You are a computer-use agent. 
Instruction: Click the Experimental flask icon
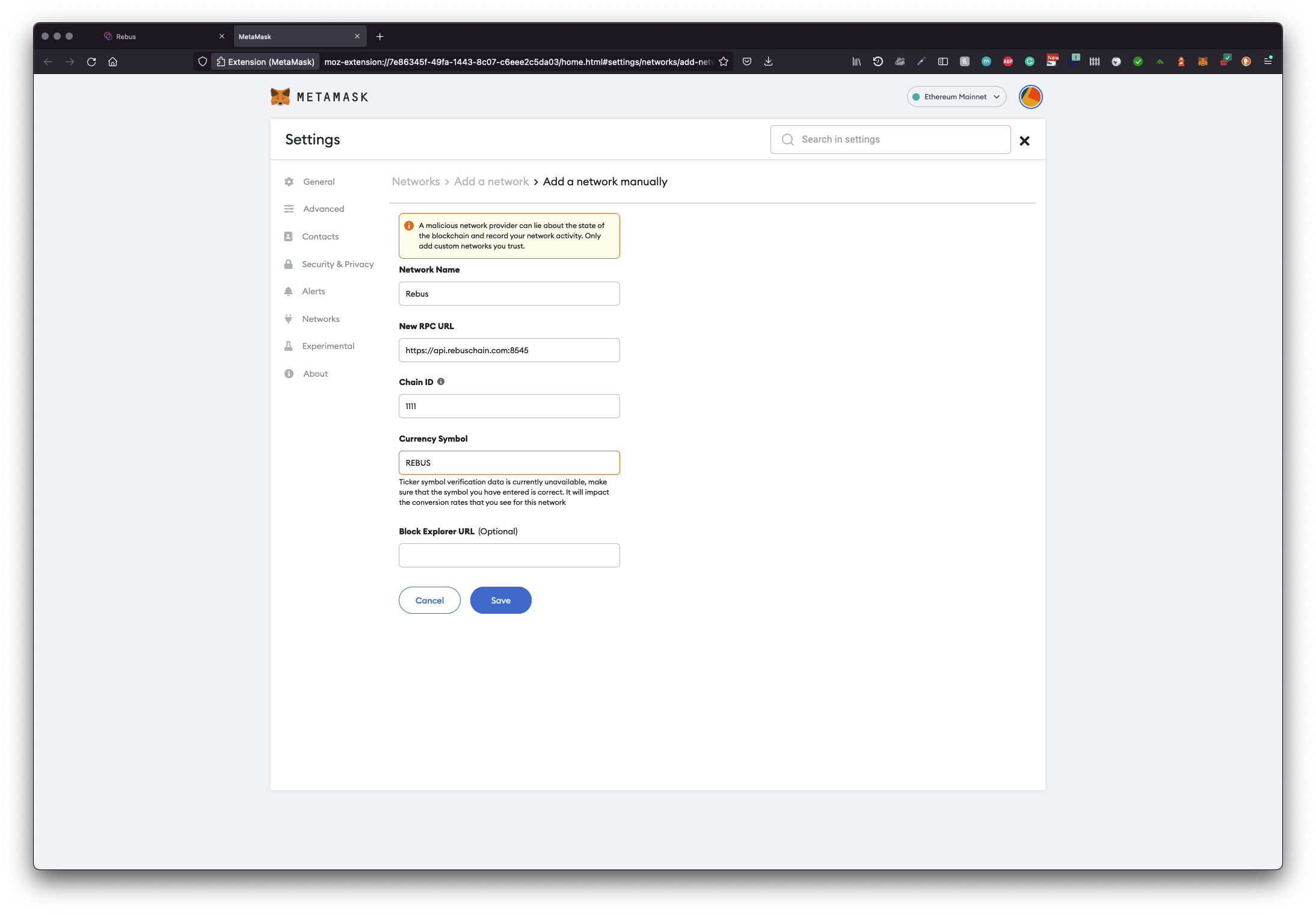[x=289, y=346]
